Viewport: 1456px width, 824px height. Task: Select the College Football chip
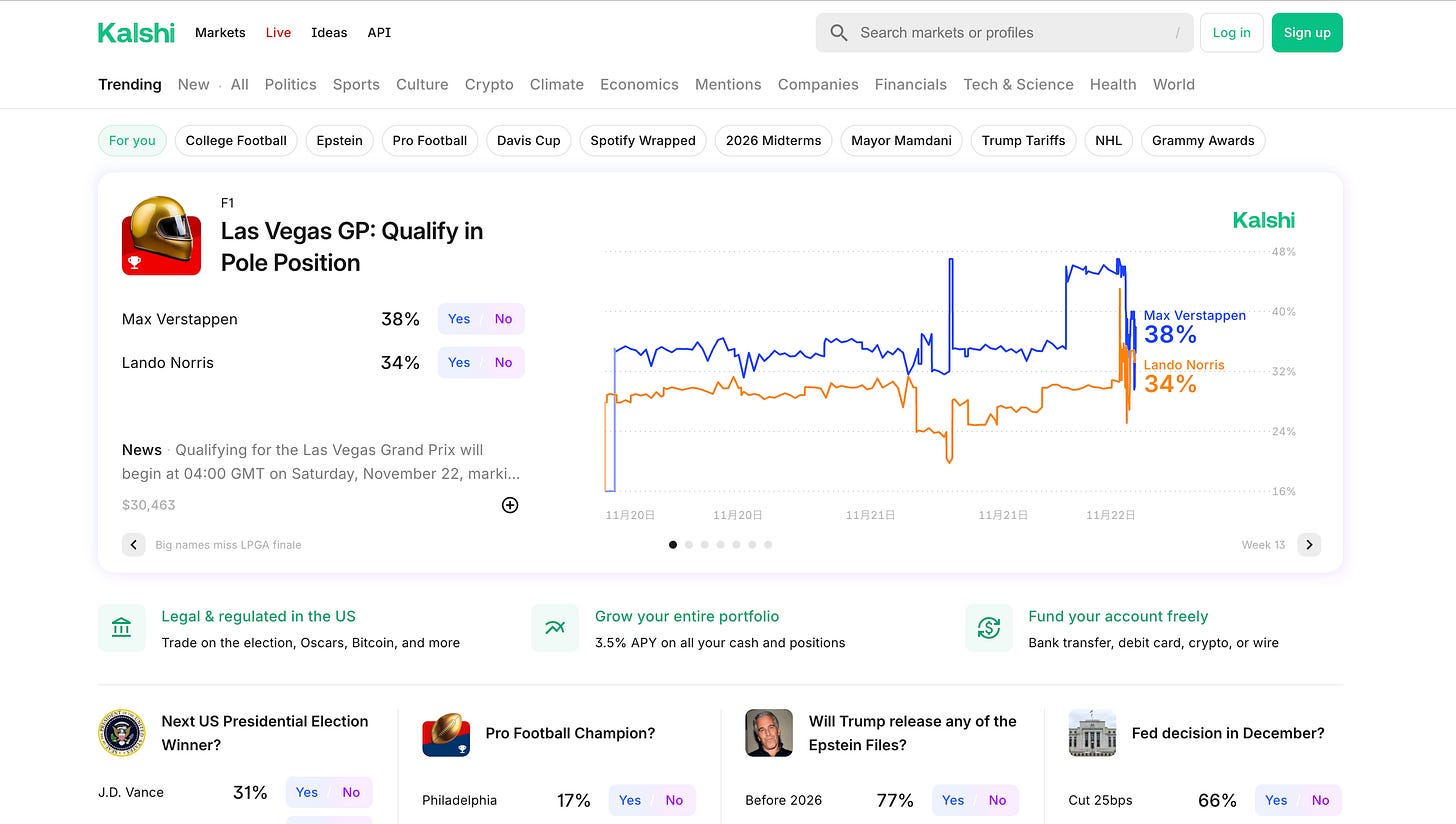pos(236,140)
